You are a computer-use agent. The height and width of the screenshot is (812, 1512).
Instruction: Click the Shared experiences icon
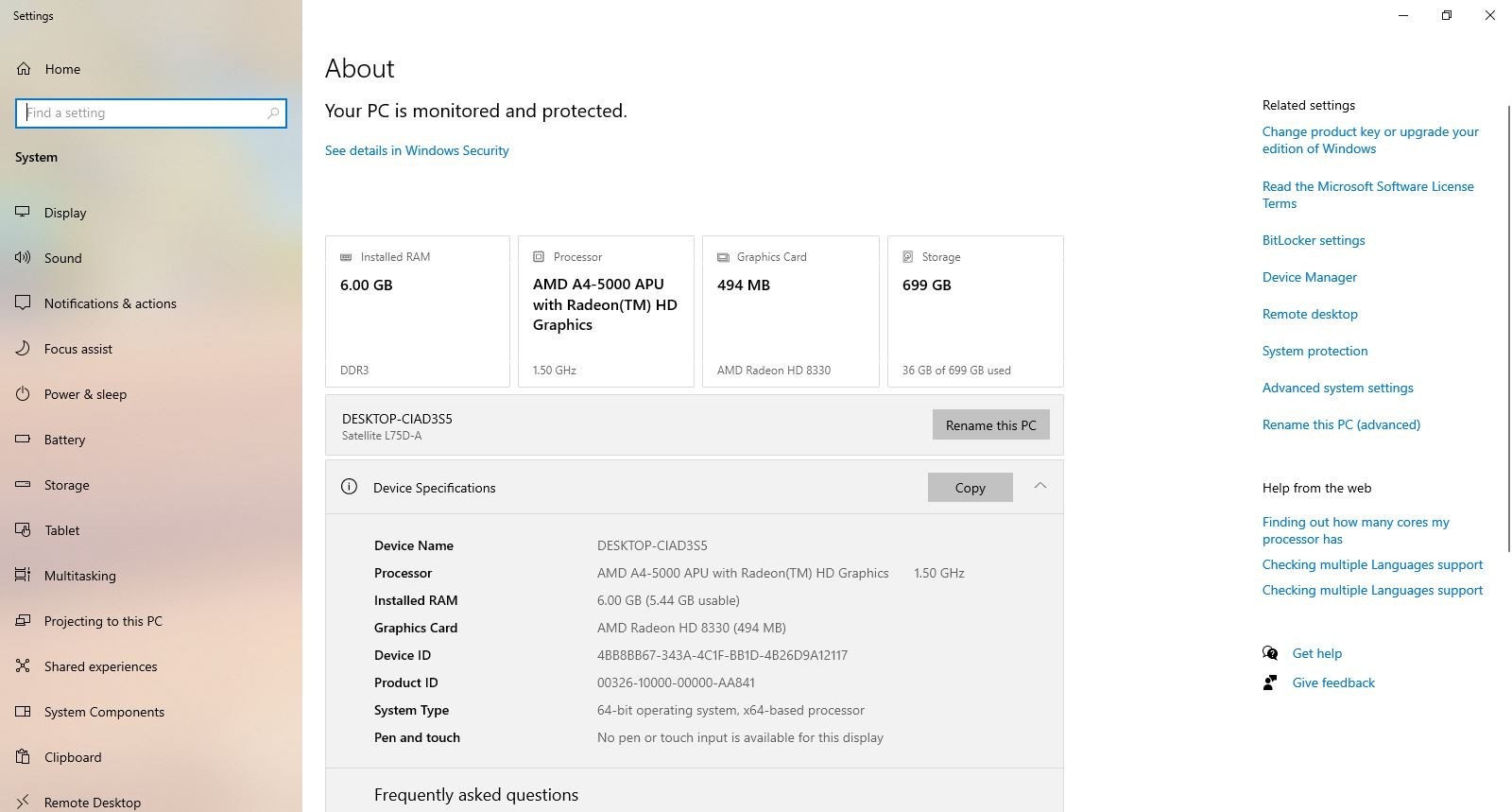pyautogui.click(x=23, y=666)
